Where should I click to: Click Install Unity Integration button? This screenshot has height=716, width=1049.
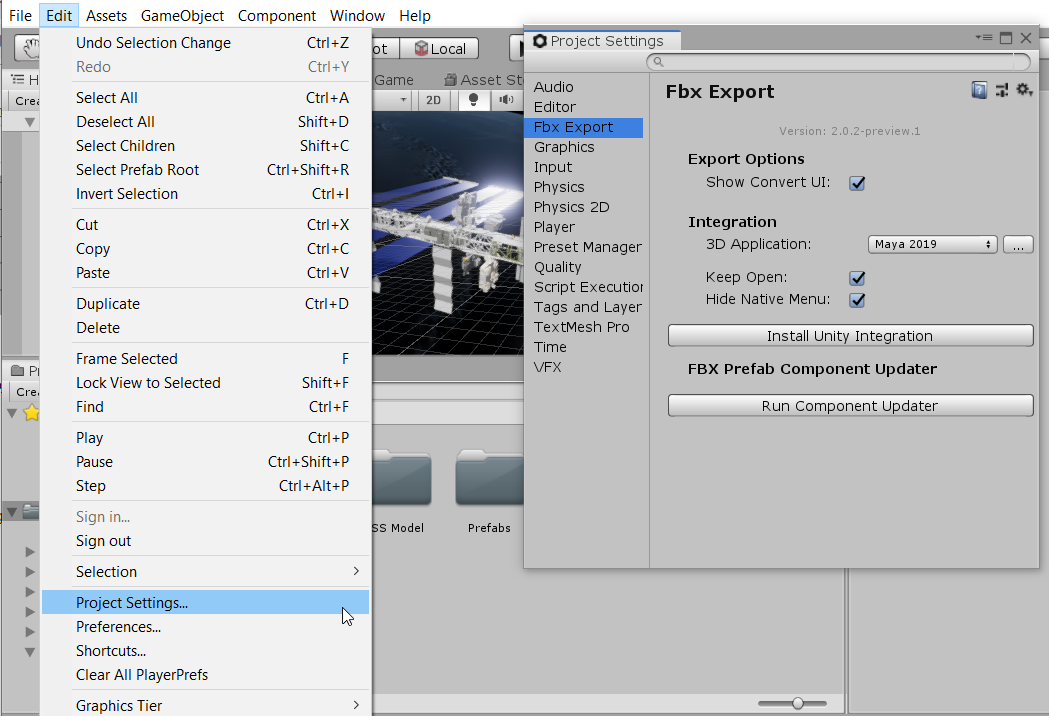point(850,336)
